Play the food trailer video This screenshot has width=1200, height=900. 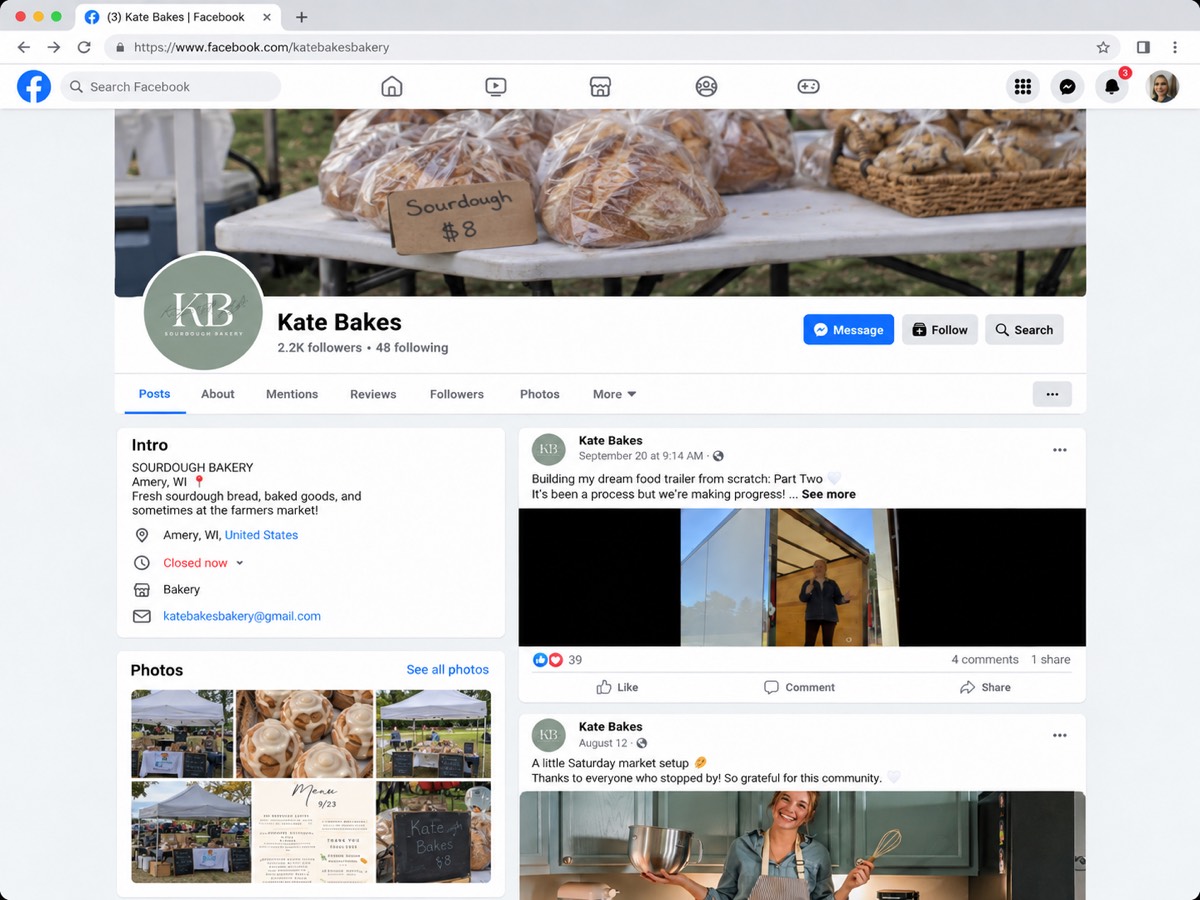tap(802, 578)
